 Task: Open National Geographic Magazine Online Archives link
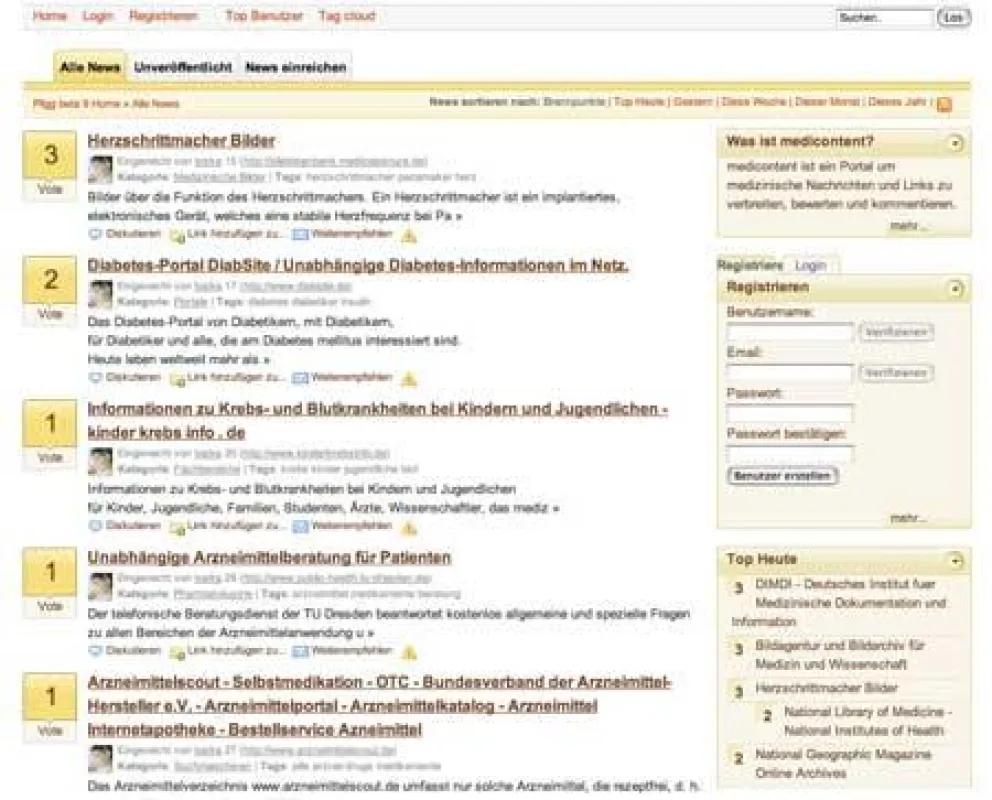(843, 764)
